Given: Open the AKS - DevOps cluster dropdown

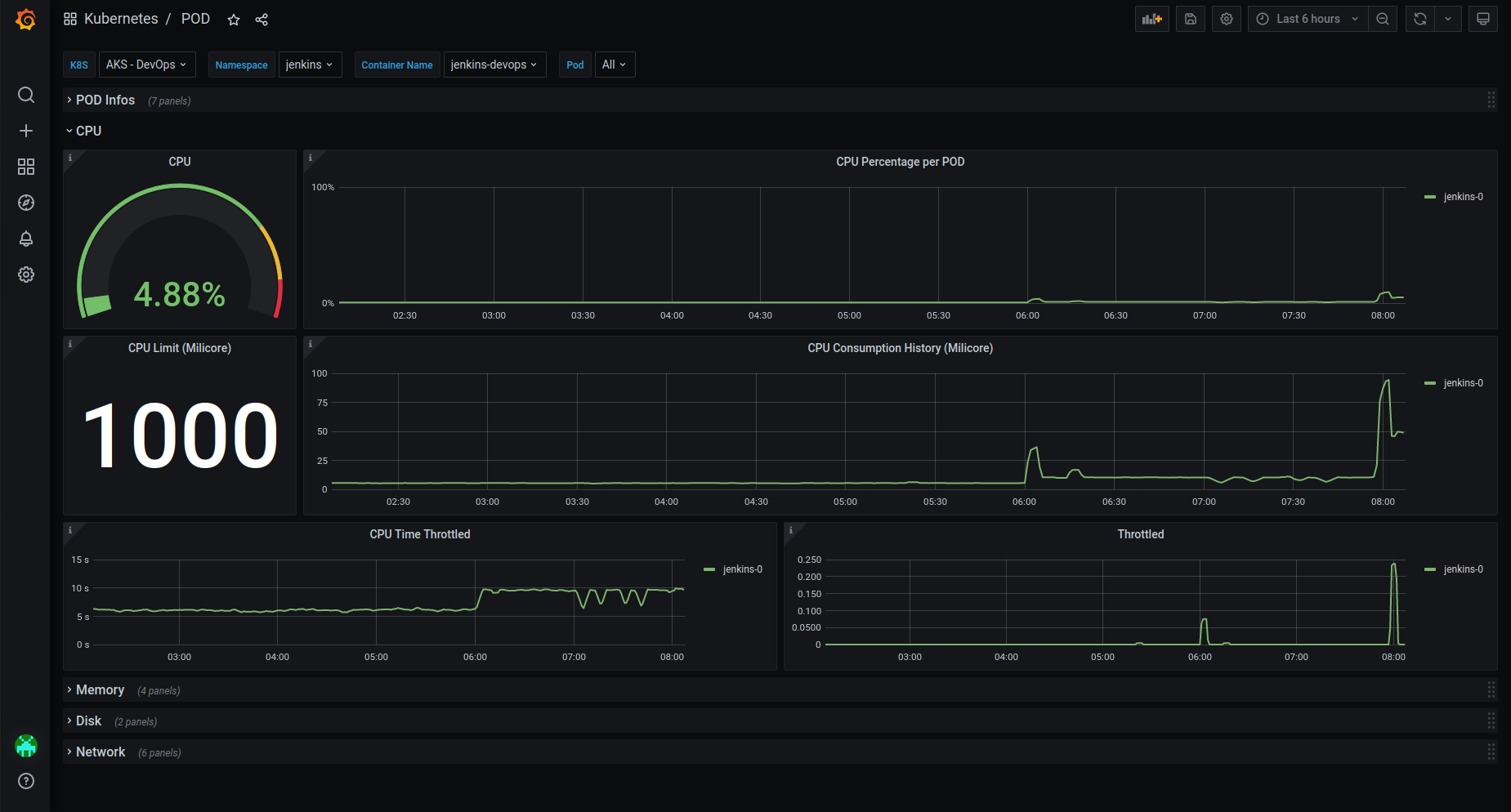Looking at the screenshot, I should (x=146, y=65).
